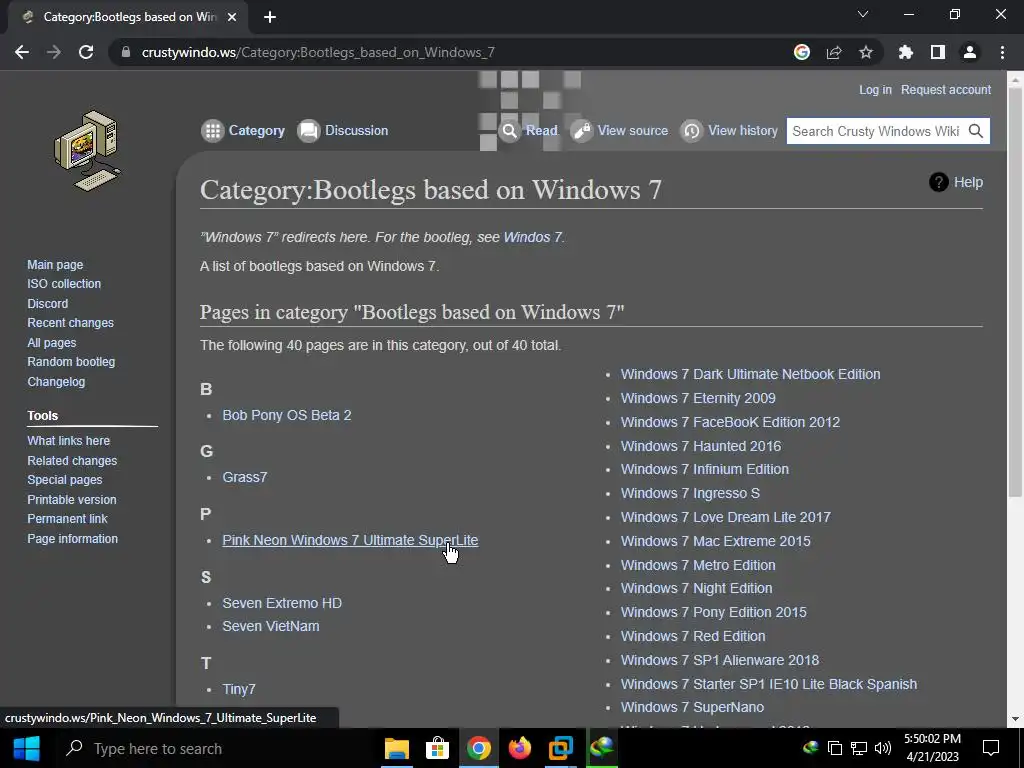Open the Pink Neon Windows 7 Ultimate SuperLite page
The height and width of the screenshot is (768, 1024).
(350, 540)
